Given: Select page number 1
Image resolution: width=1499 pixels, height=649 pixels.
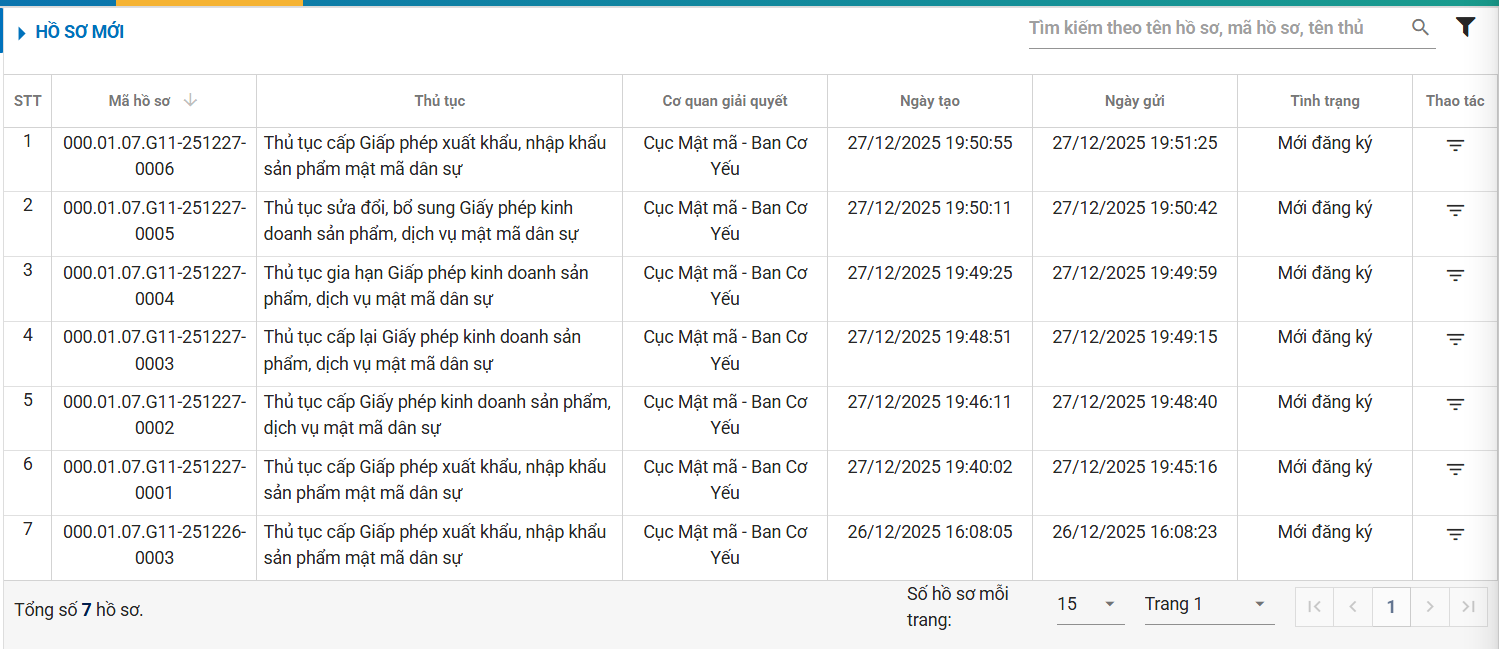Looking at the screenshot, I should 1391,606.
